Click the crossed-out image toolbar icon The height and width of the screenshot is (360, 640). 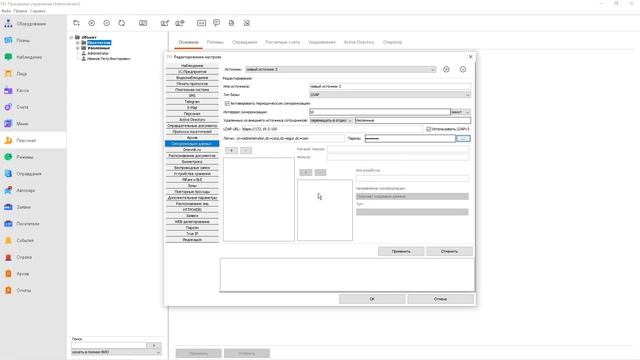pos(247,23)
